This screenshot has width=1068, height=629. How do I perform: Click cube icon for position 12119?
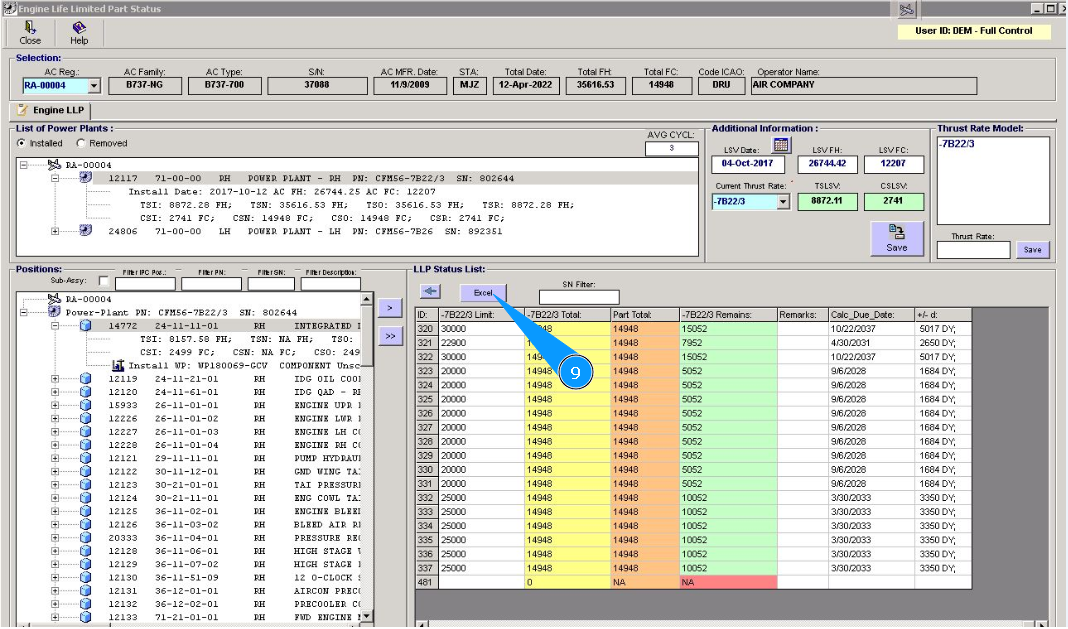(86, 380)
